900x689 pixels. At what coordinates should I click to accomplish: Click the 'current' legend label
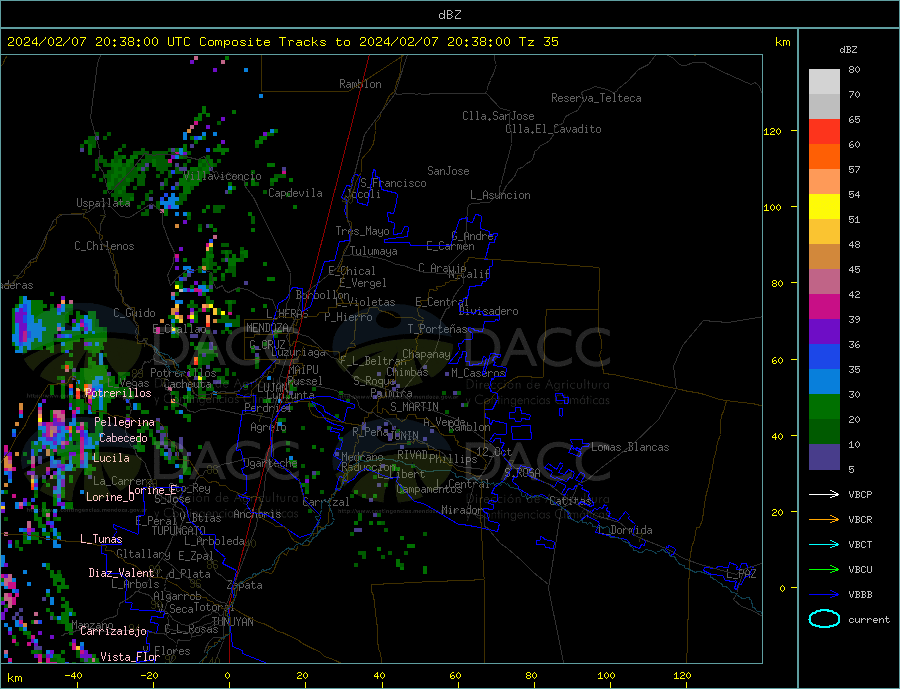coord(869,620)
